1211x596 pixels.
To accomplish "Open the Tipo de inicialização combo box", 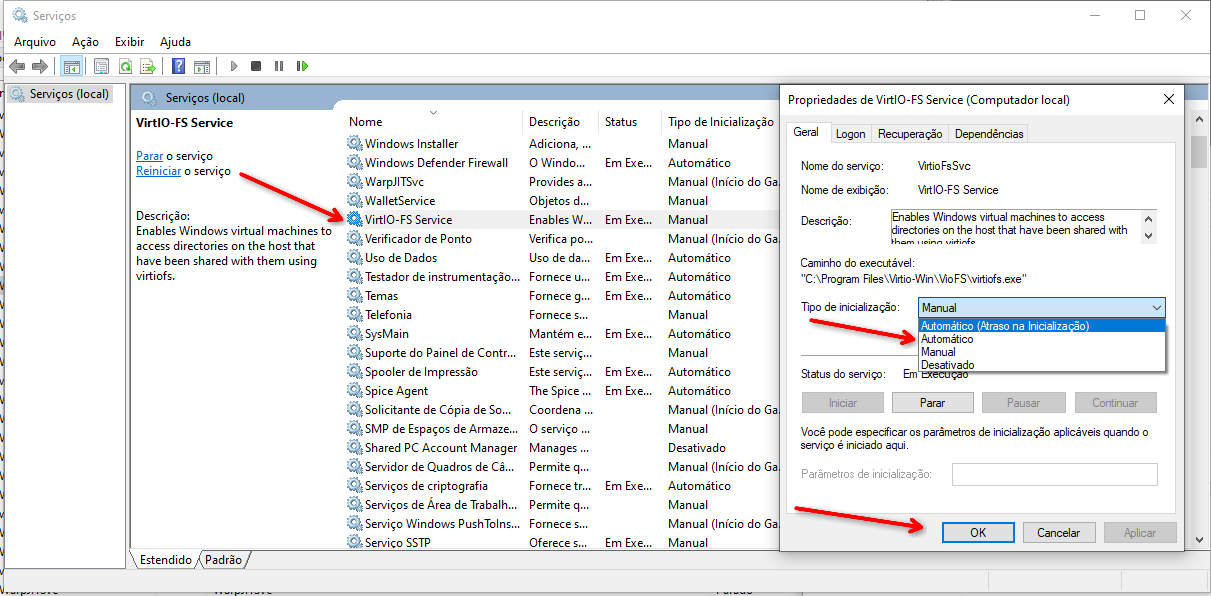I will [1041, 308].
